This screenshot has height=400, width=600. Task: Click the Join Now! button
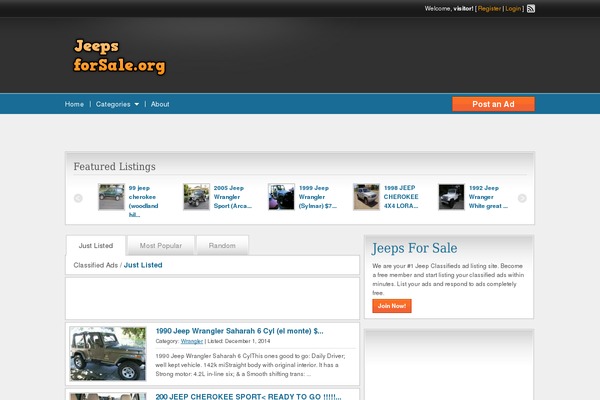[392, 306]
